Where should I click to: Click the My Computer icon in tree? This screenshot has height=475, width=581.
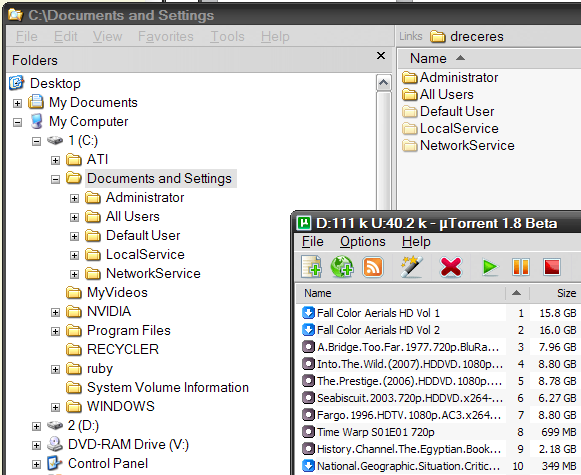36,122
